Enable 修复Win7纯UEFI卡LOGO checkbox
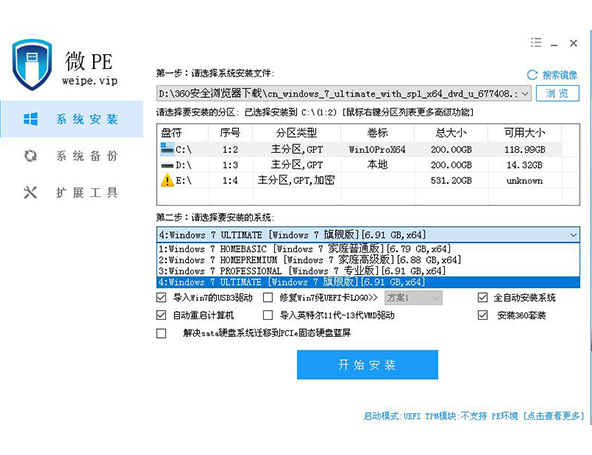592x455 pixels. pyautogui.click(x=268, y=298)
